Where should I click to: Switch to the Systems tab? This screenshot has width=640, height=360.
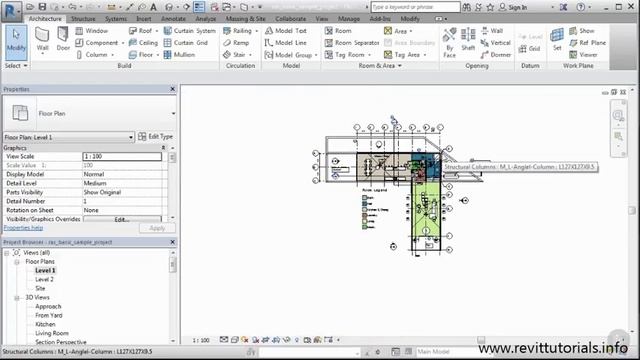point(116,19)
